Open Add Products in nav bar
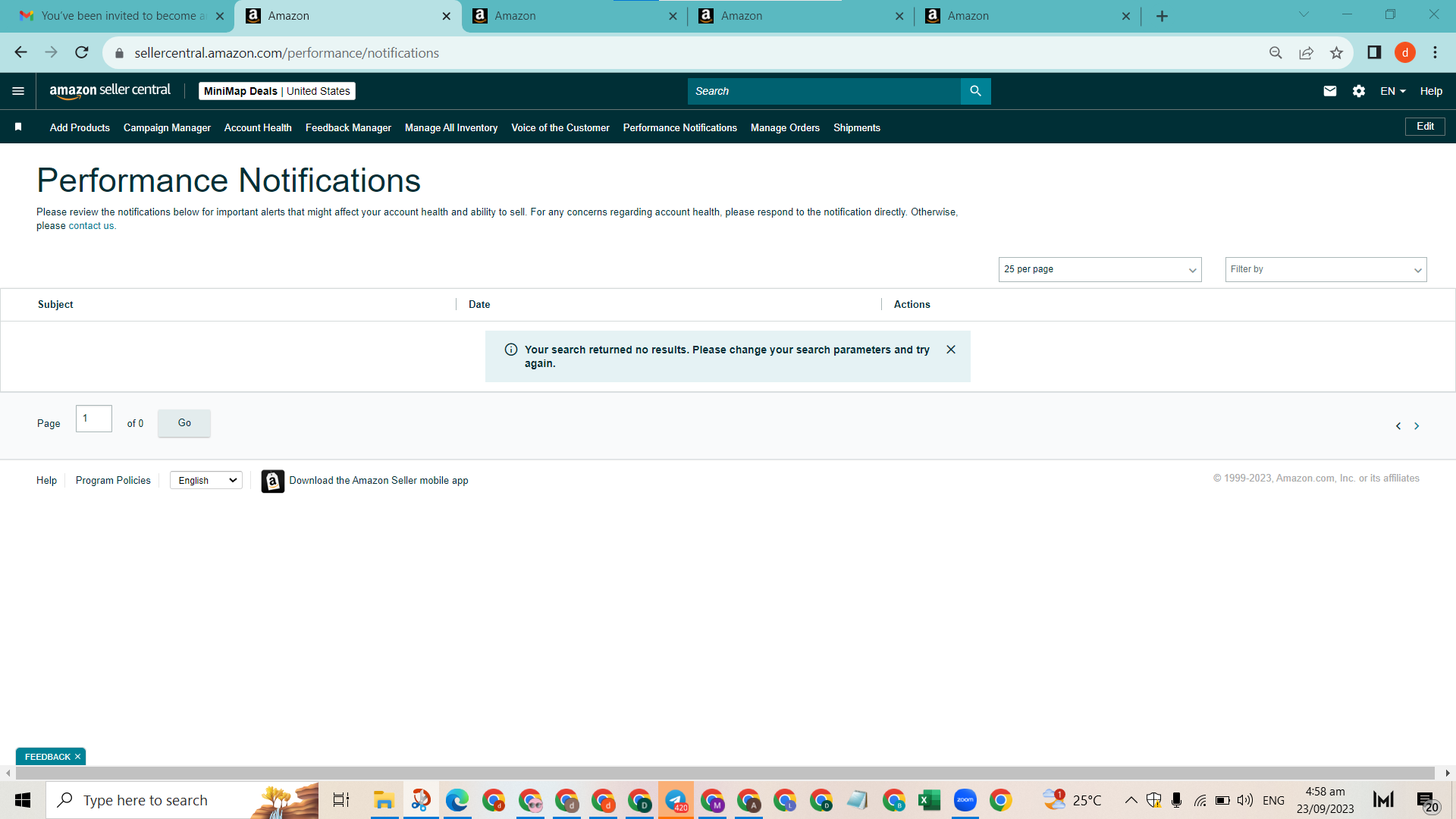 point(80,127)
